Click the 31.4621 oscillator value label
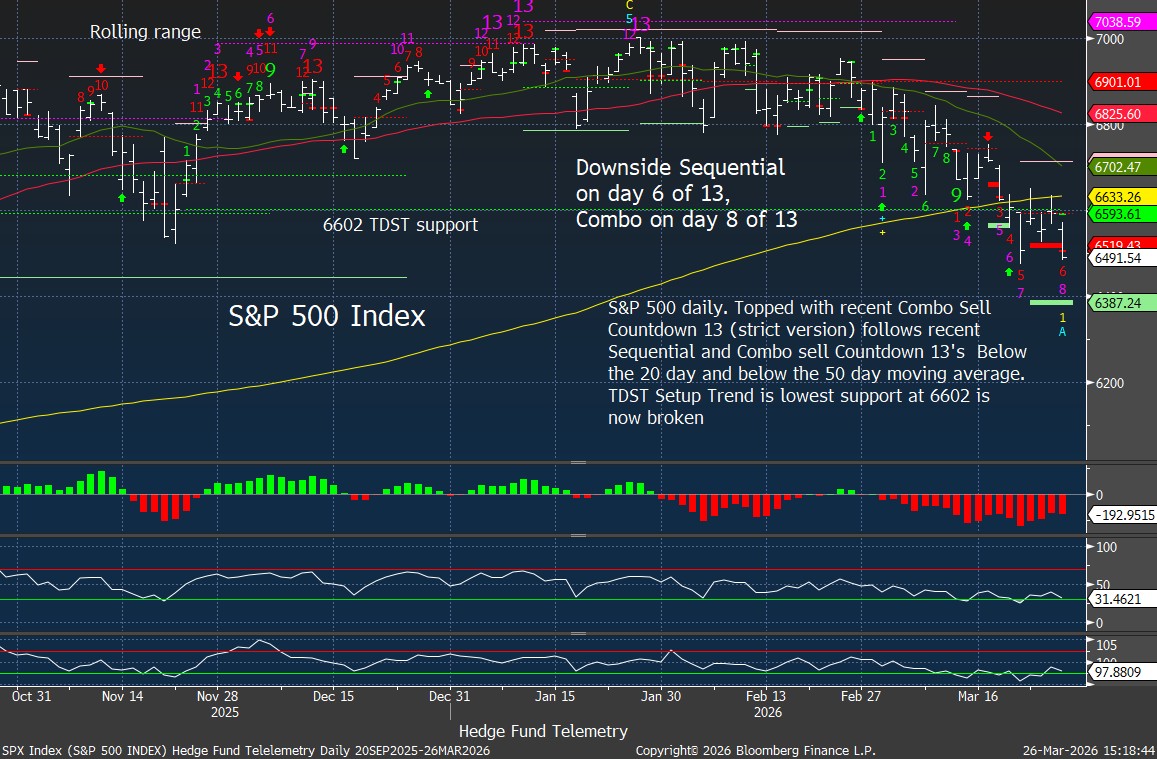The height and width of the screenshot is (759, 1157). pos(1123,599)
